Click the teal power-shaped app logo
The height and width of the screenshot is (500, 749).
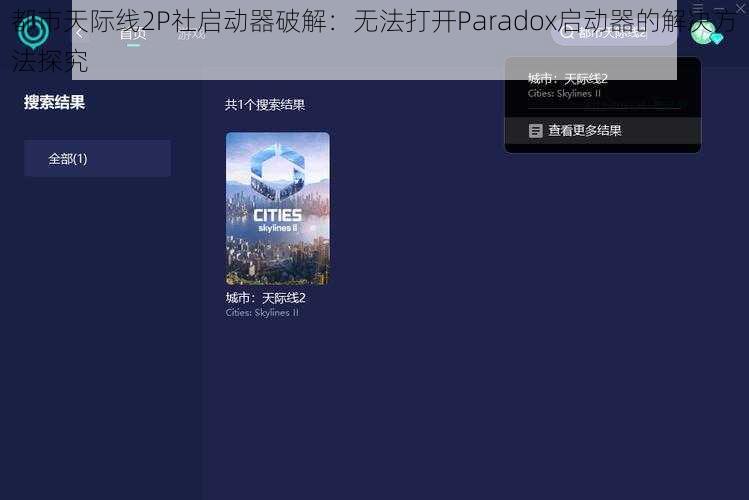click(x=33, y=32)
